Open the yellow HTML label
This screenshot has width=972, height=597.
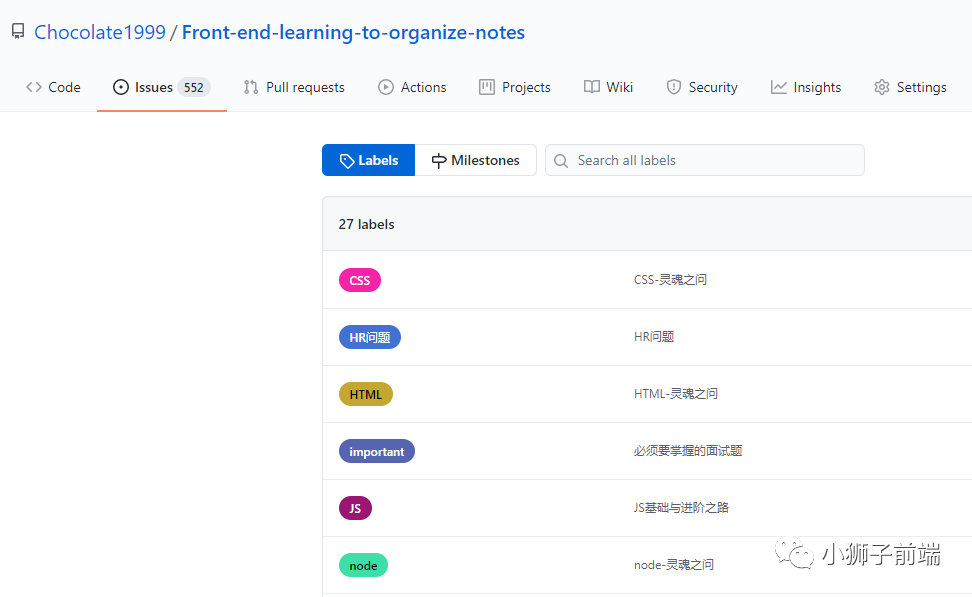click(x=366, y=394)
